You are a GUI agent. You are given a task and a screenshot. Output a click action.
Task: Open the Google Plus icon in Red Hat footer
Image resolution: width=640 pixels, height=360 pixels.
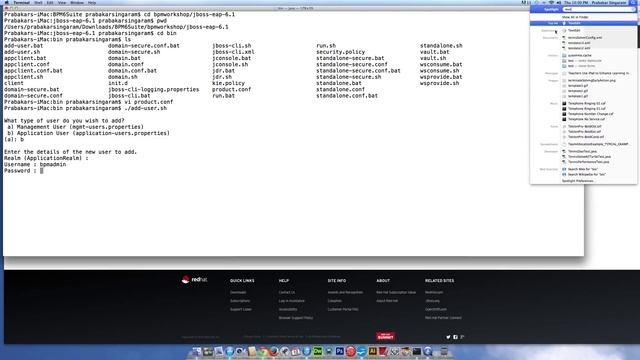pos(462,337)
